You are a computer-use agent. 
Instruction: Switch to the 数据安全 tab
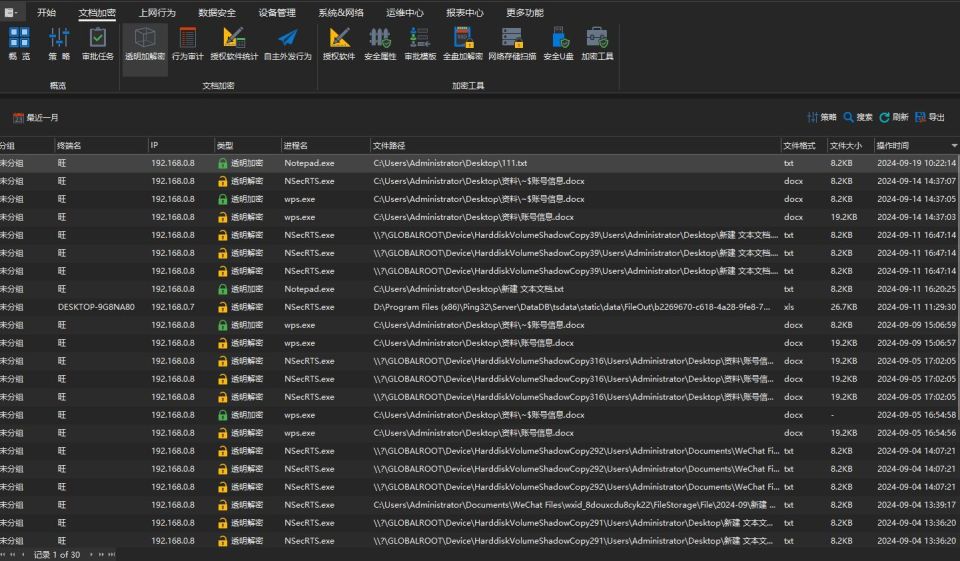(x=217, y=12)
